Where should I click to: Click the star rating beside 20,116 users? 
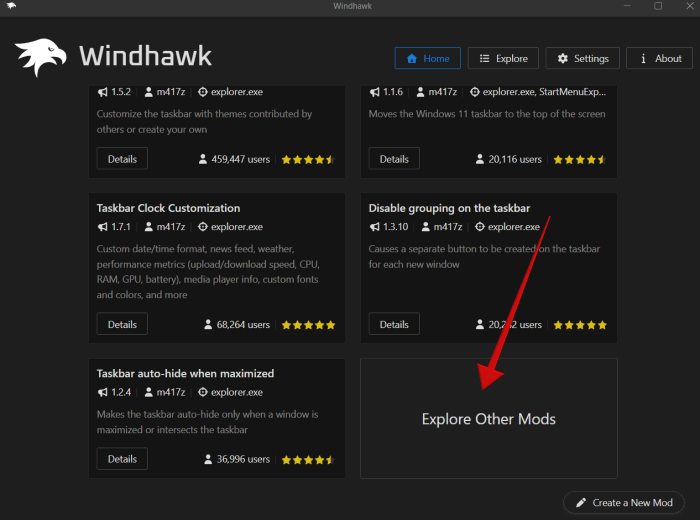tap(580, 160)
